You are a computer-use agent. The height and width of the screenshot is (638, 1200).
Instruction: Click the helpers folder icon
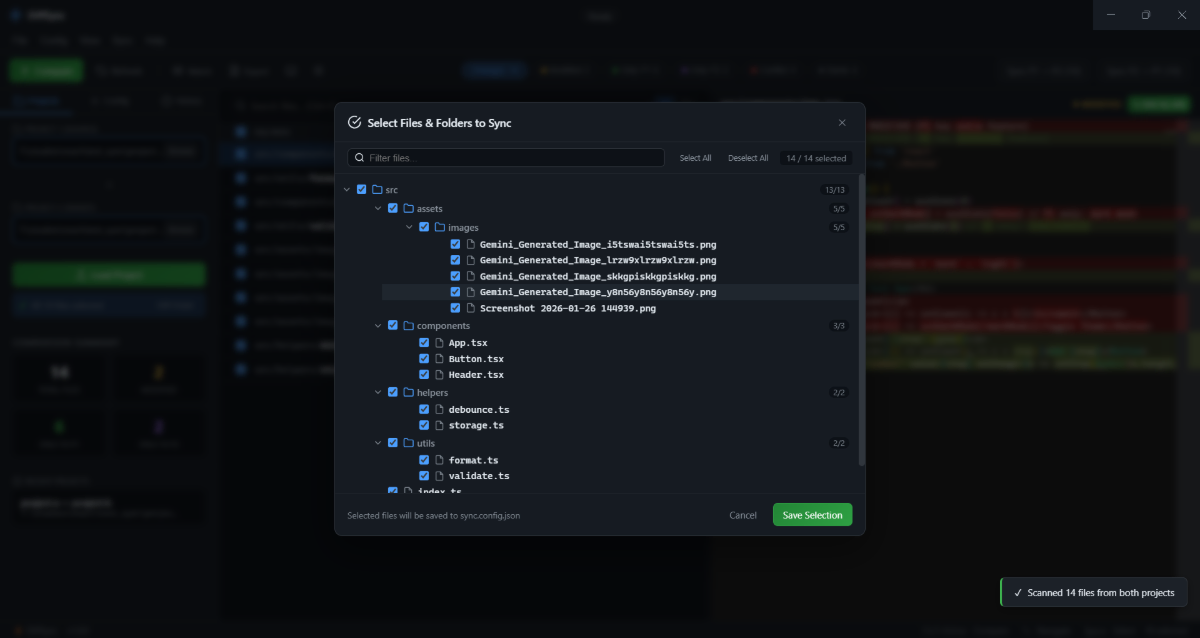[408, 392]
